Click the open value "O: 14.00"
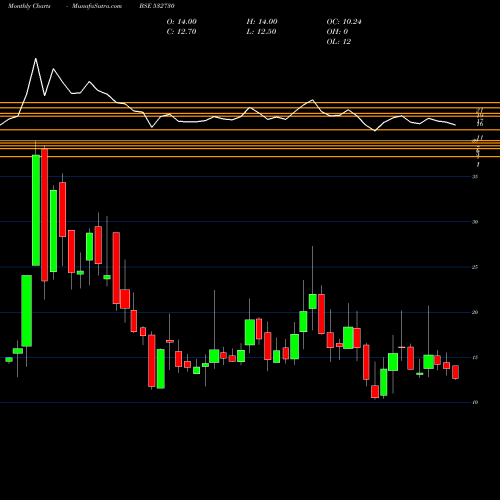Viewport: 500px width, 500px height. tap(182, 22)
